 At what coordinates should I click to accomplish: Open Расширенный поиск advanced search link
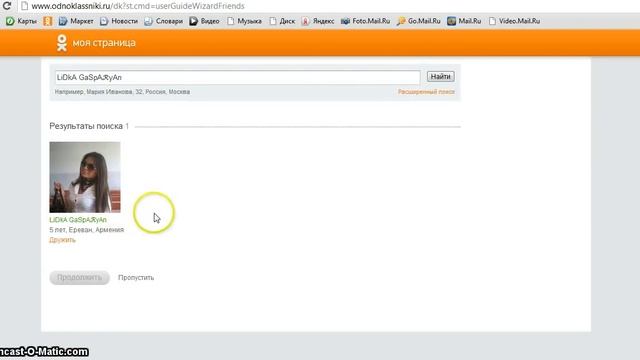pos(426,92)
